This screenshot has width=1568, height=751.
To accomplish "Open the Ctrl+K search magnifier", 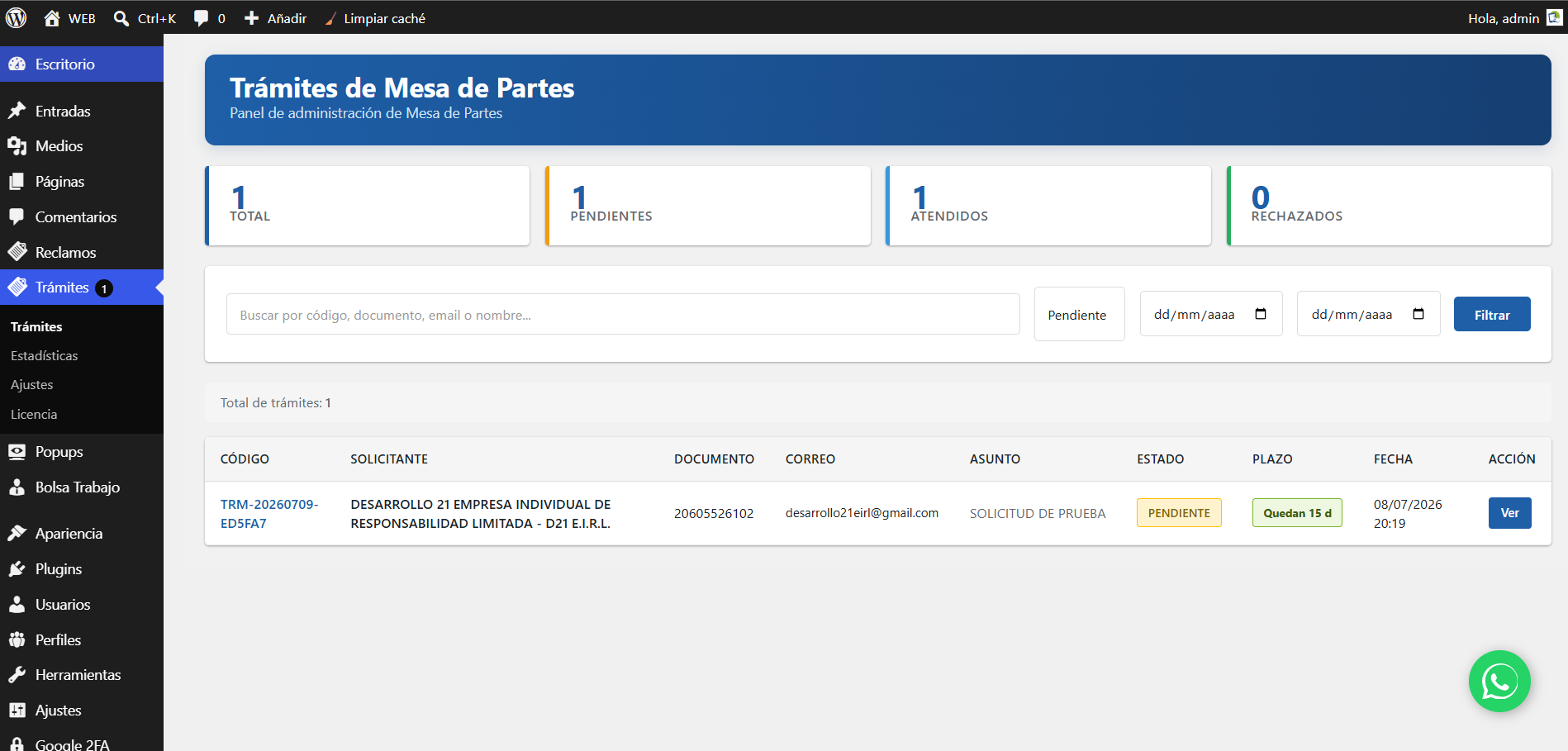I will click(121, 18).
